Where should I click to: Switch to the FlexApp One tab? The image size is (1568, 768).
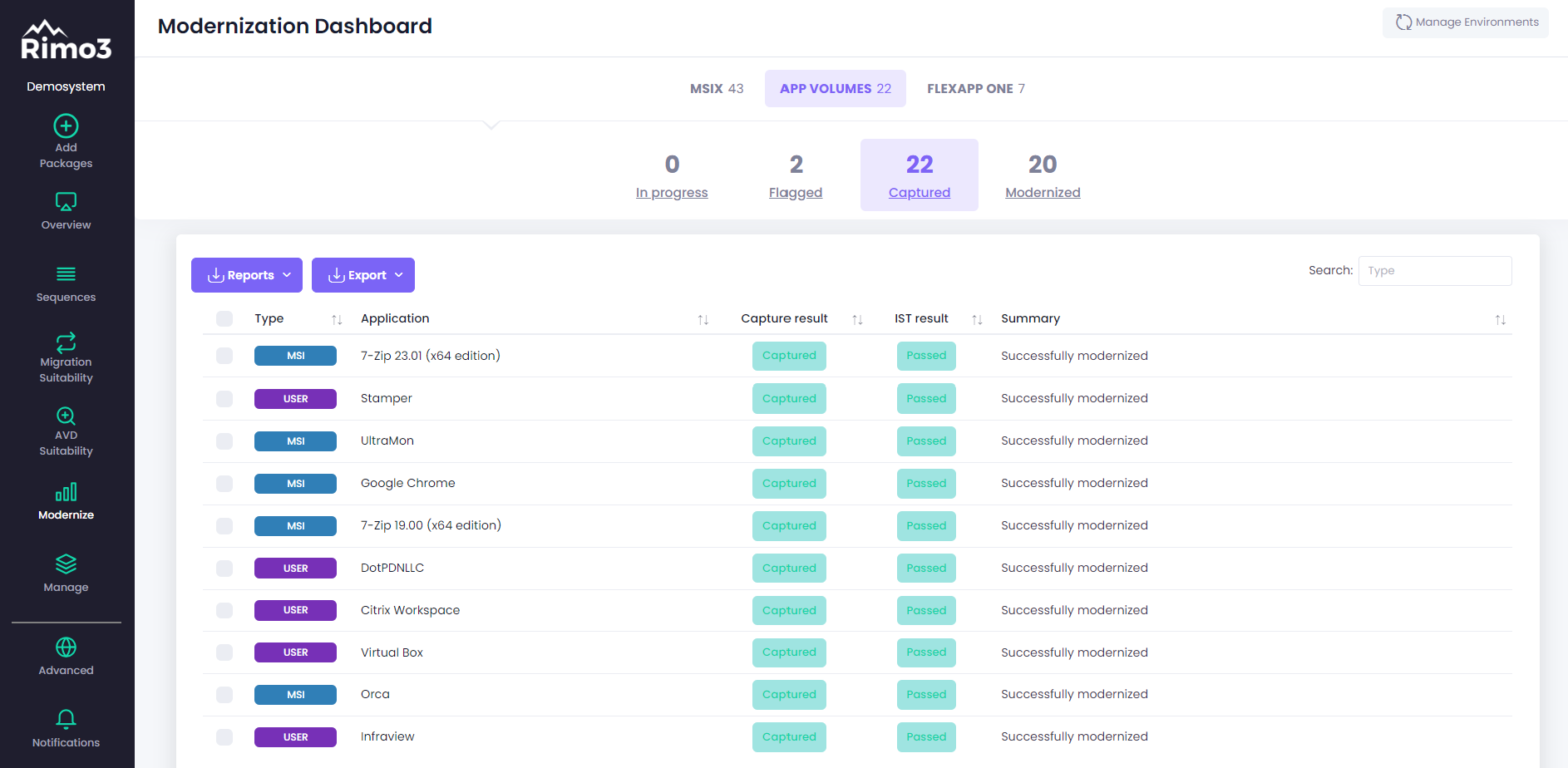click(976, 89)
